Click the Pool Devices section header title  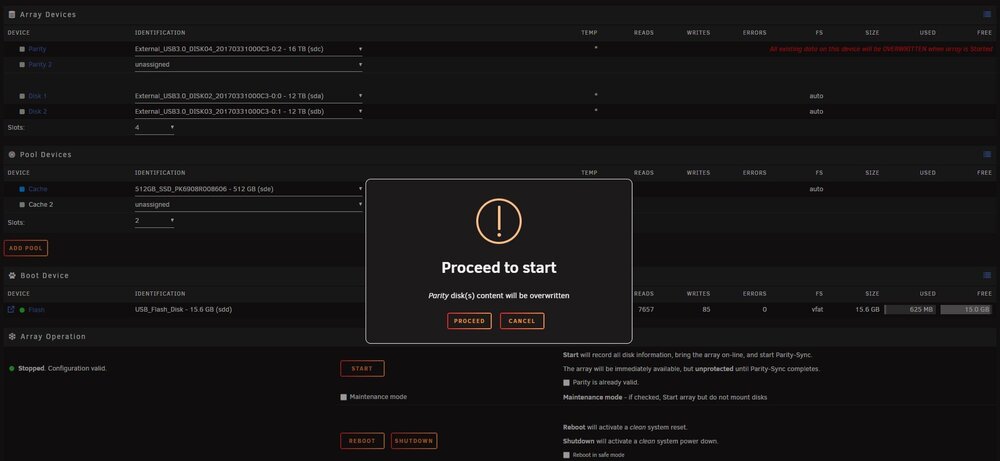click(x=45, y=154)
